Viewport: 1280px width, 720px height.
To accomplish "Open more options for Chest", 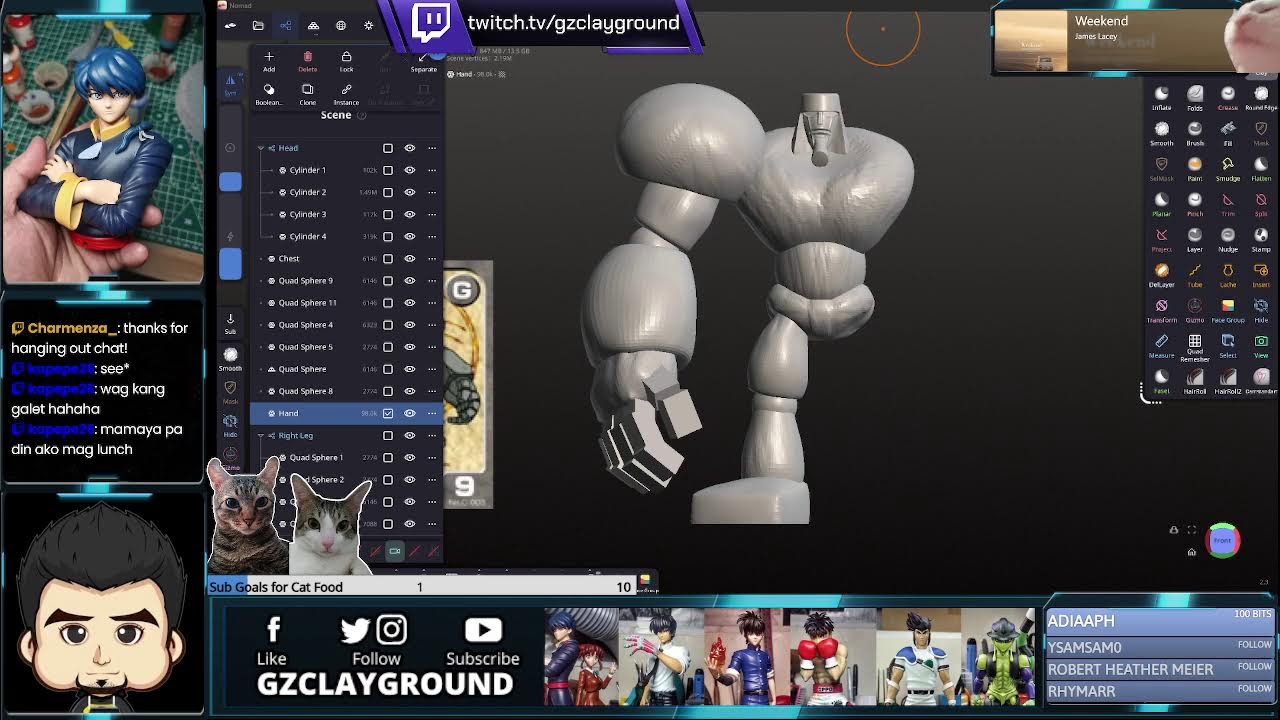I will [432, 258].
